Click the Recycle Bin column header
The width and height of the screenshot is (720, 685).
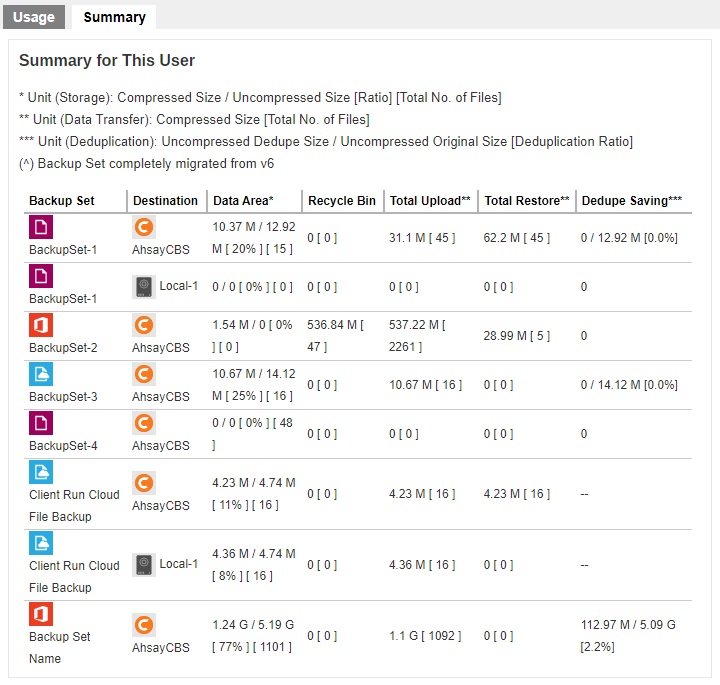[x=342, y=201]
